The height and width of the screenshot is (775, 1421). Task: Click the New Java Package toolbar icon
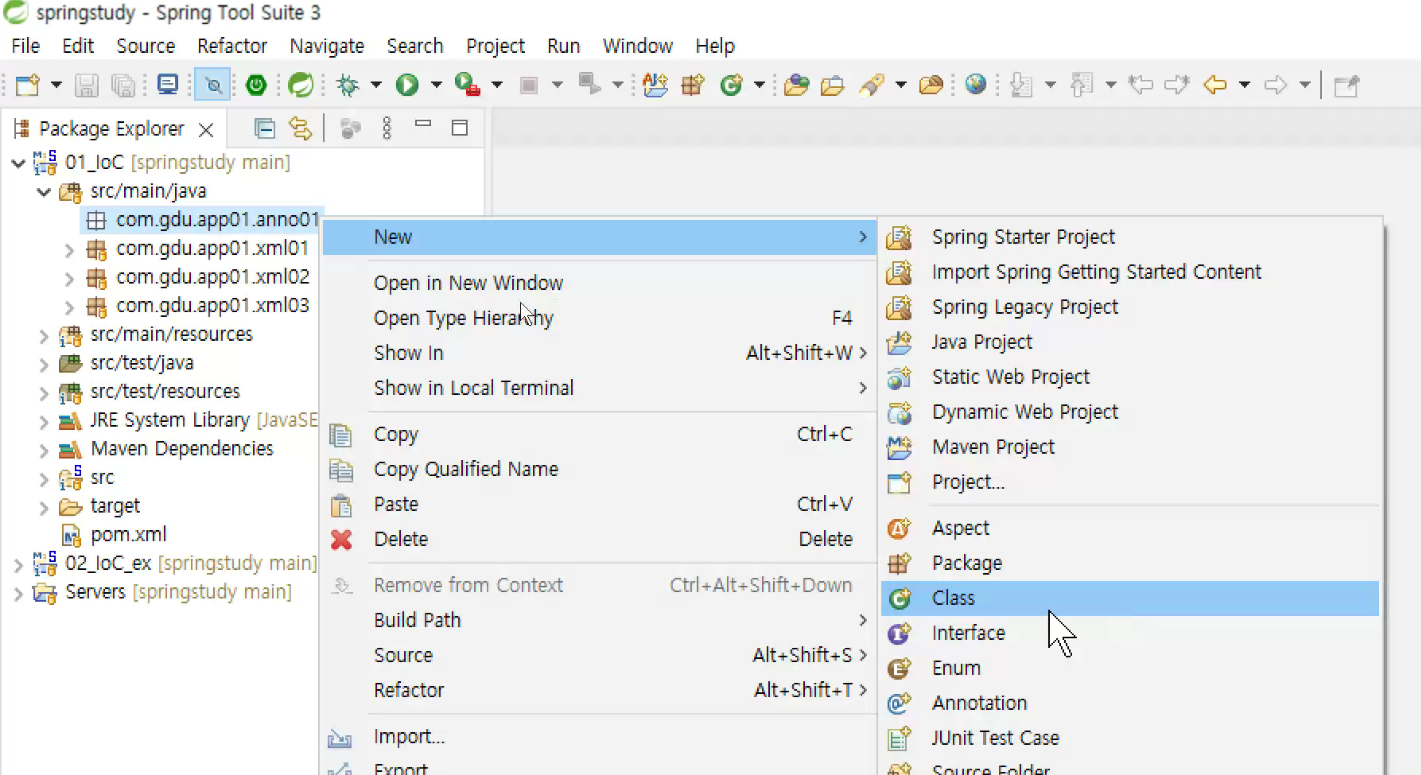[x=693, y=85]
